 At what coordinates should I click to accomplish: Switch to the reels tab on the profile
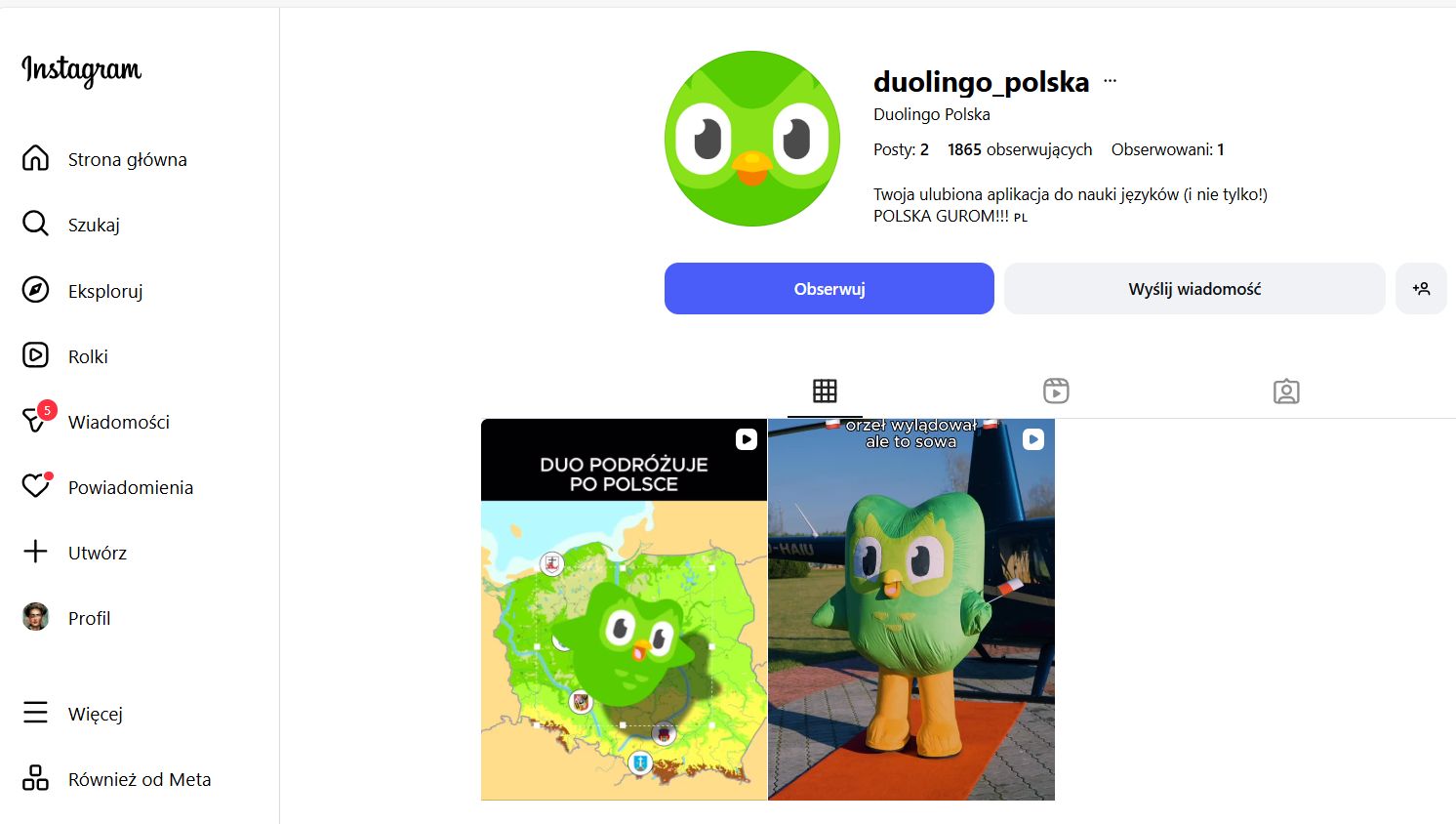(x=1056, y=391)
